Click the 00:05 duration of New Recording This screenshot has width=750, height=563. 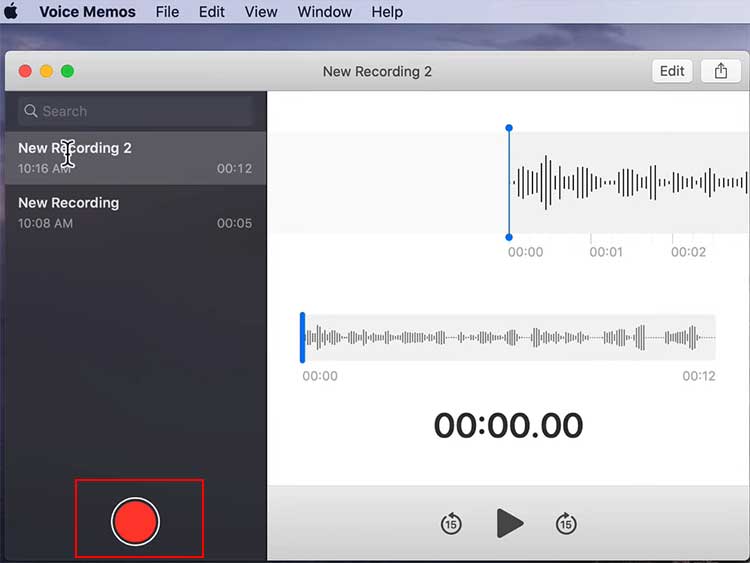(x=234, y=223)
